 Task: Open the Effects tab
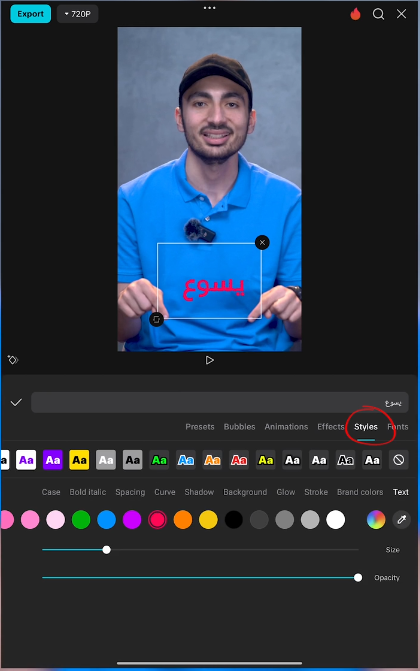click(331, 427)
